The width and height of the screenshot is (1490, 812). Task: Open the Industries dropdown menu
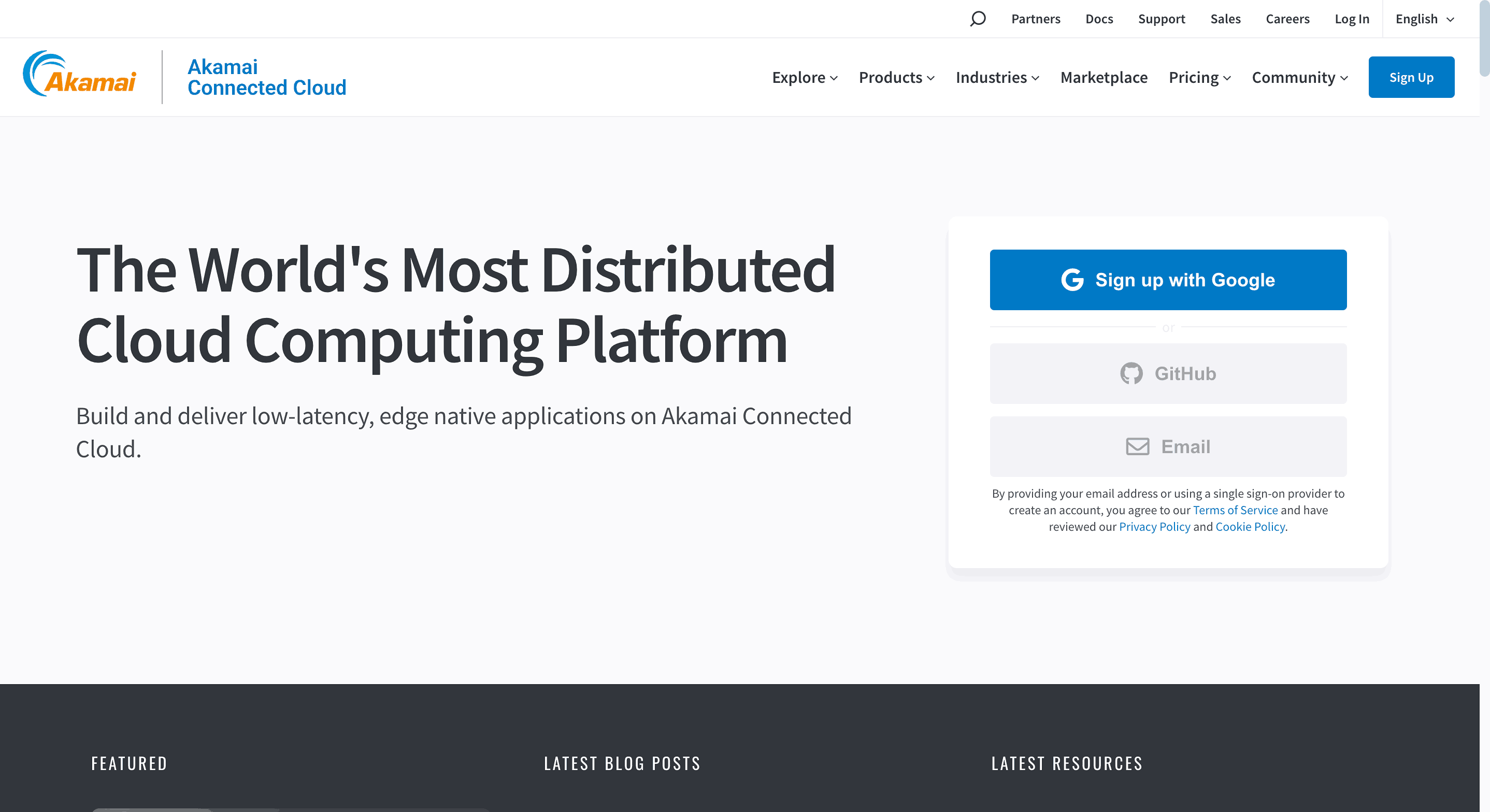(997, 78)
